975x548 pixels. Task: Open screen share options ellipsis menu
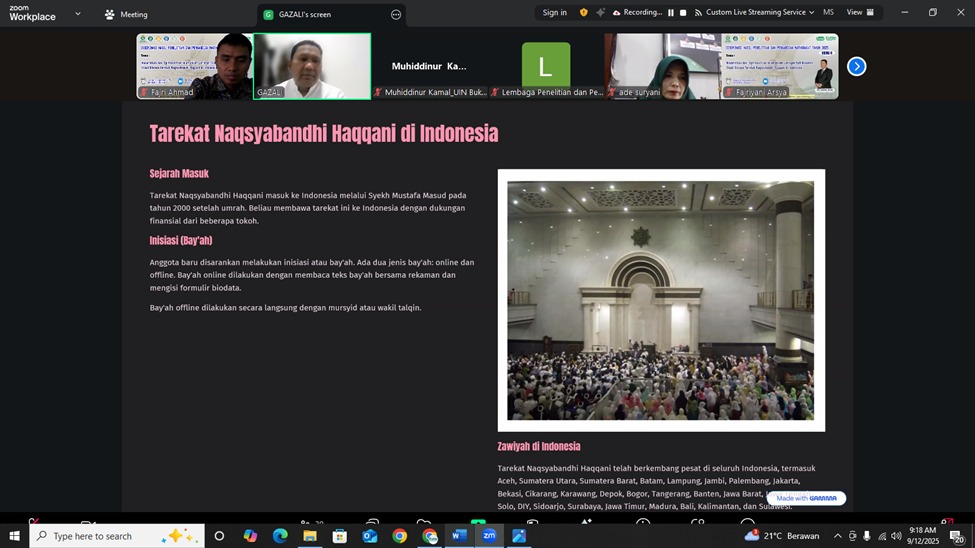(x=396, y=14)
